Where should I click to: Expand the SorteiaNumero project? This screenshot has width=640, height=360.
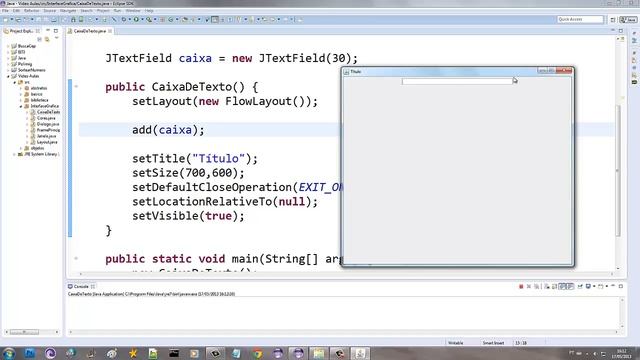coord(8,70)
